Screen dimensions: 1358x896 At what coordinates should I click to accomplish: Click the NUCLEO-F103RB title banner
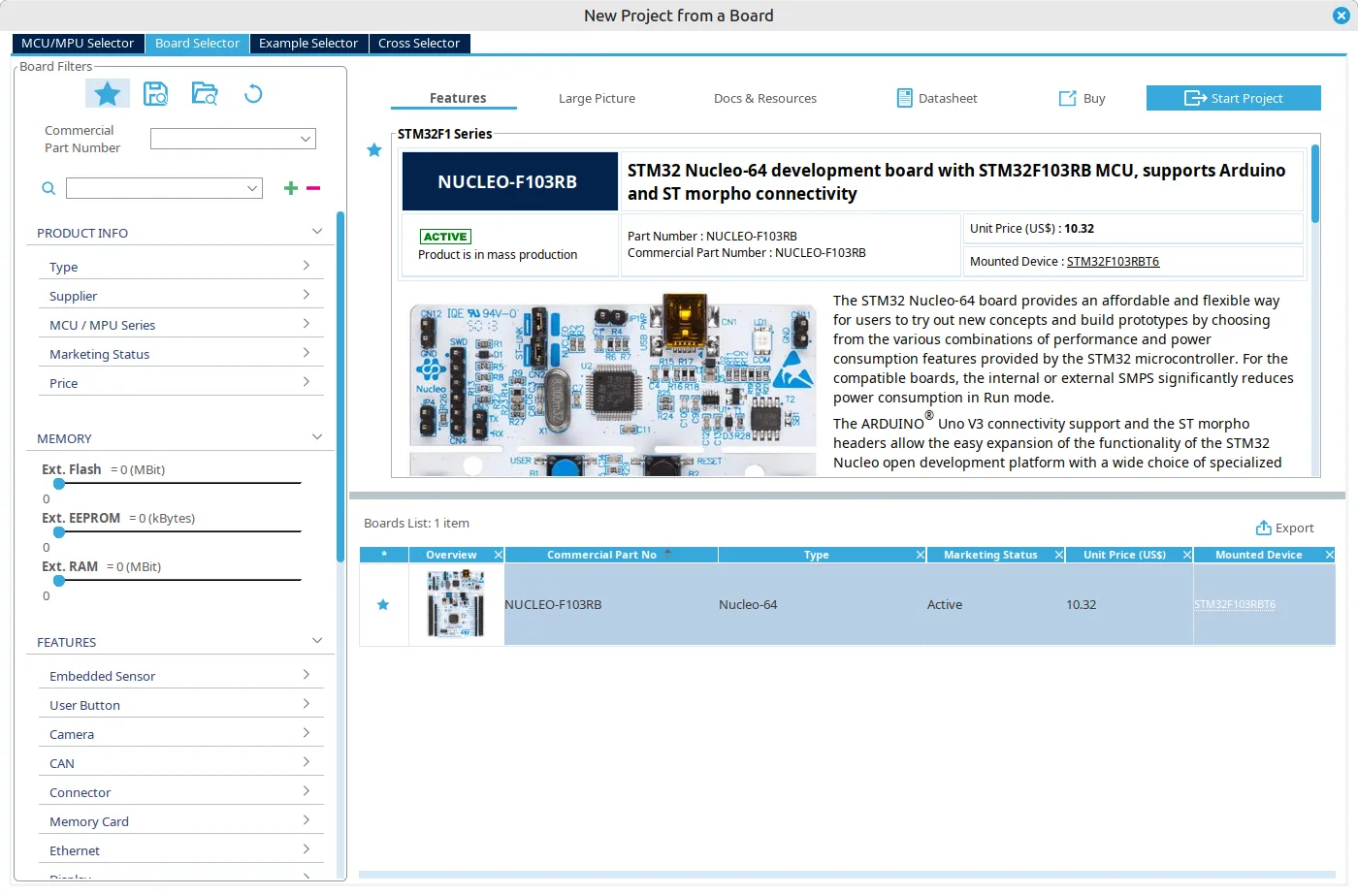point(509,181)
